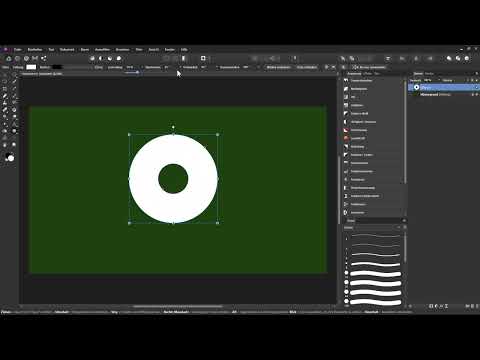Click the canvas horizontal scrollbar
480x360 pixels.
pos(178,306)
